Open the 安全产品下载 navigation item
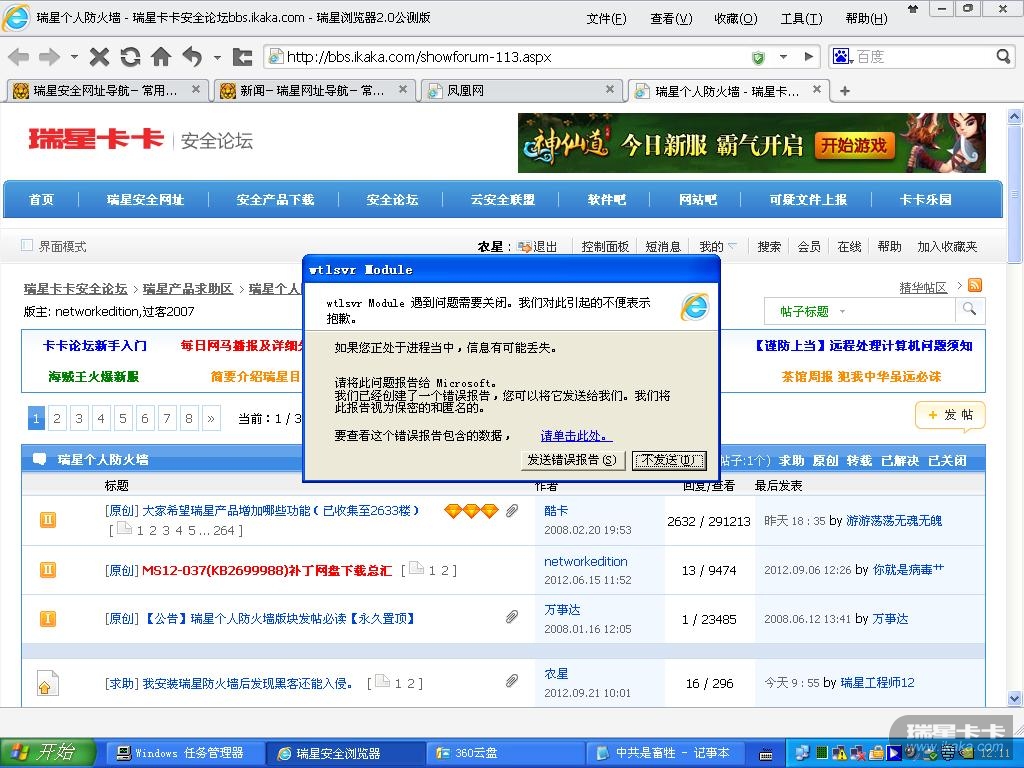The image size is (1024, 768). tap(275, 200)
